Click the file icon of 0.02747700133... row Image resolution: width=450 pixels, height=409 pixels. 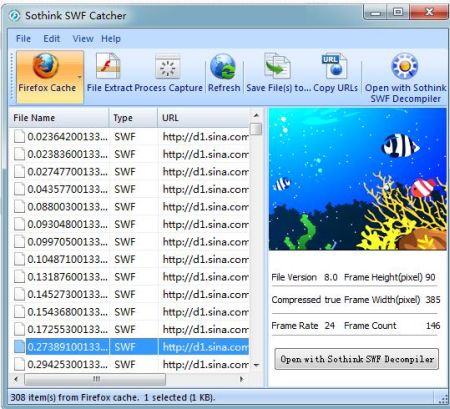19,172
